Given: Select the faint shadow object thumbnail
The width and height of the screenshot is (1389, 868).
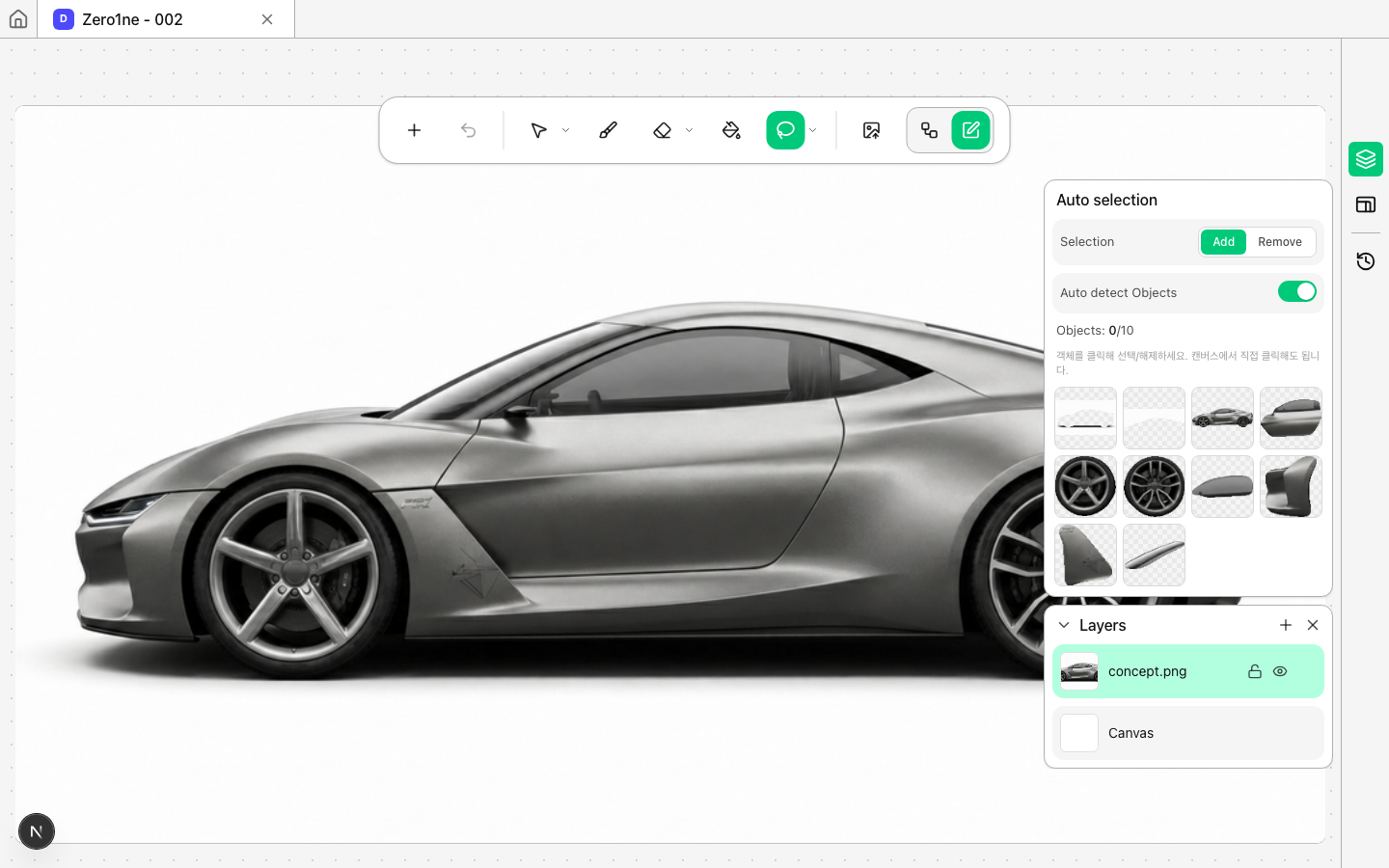Looking at the screenshot, I should (x=1154, y=418).
